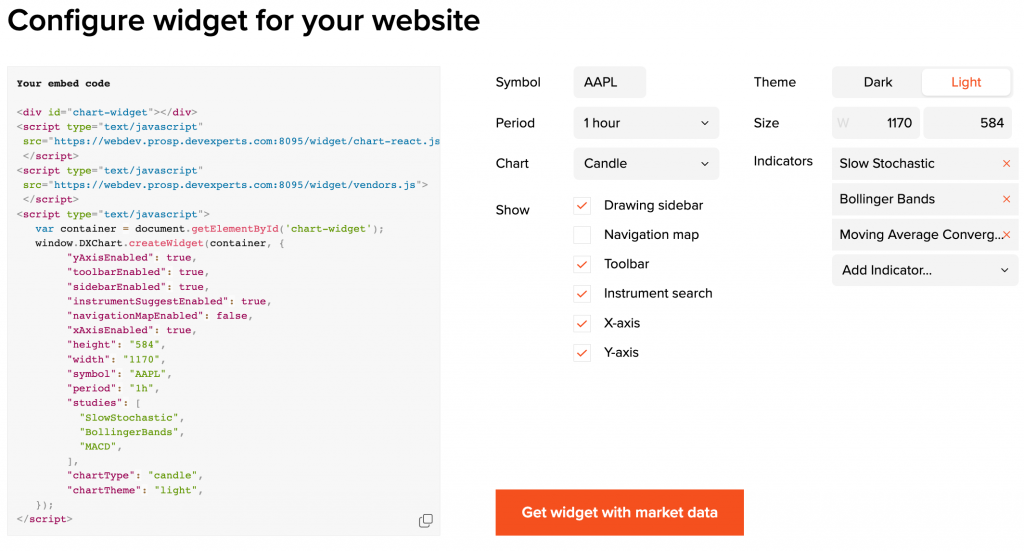Click the vendors.js script URL in code
Viewport: 1024px width, 551px height.
(235, 185)
